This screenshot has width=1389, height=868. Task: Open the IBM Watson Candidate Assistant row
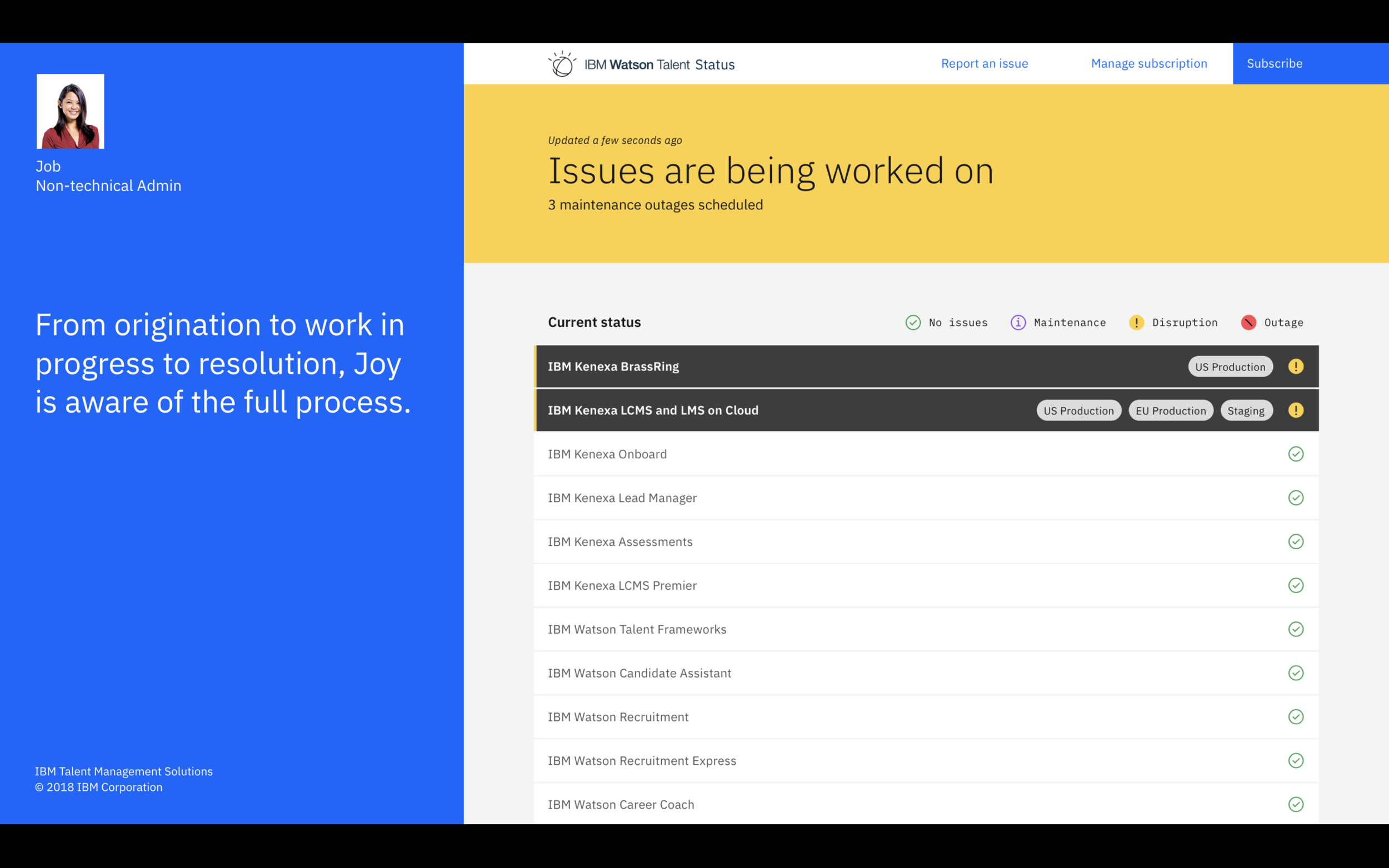pos(926,673)
